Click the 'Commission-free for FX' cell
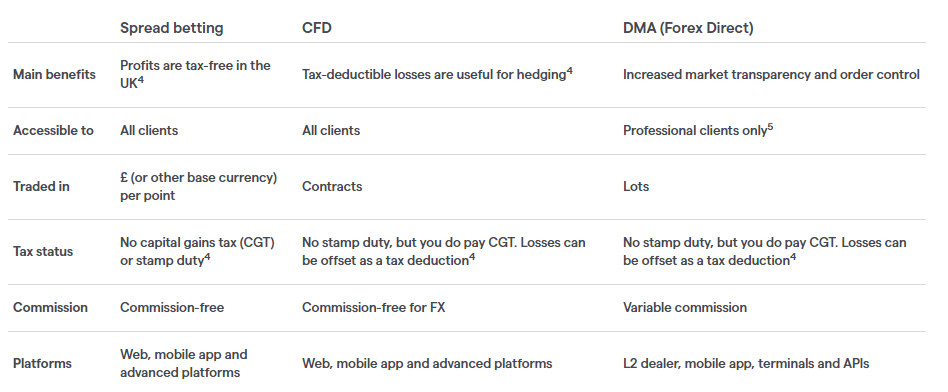948x392 pixels. (x=374, y=307)
